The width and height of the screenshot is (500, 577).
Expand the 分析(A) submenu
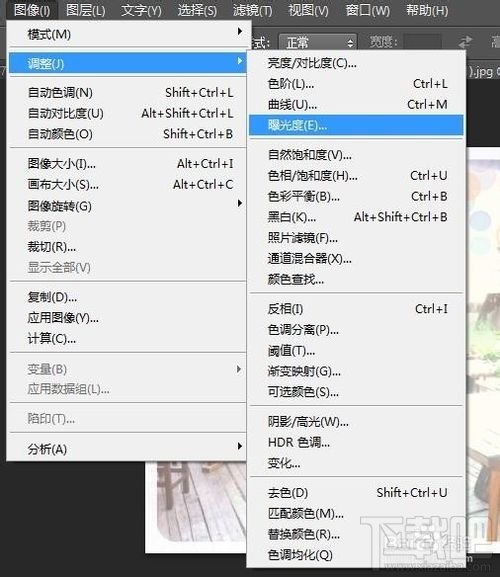pyautogui.click(x=127, y=449)
